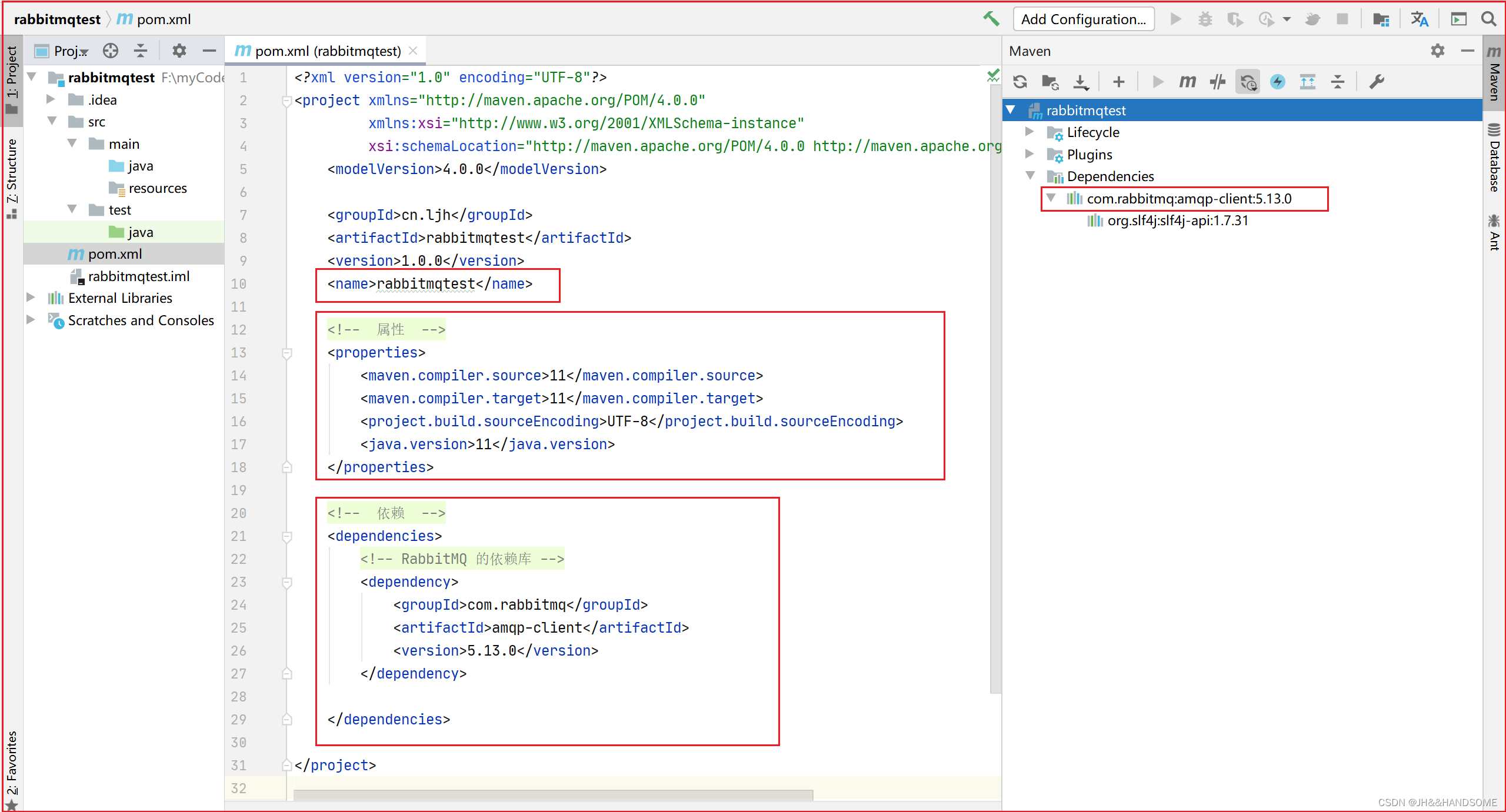Click rabbitmqtest breadcrumb in navigation bar
Image resolution: width=1506 pixels, height=812 pixels.
click(57, 19)
